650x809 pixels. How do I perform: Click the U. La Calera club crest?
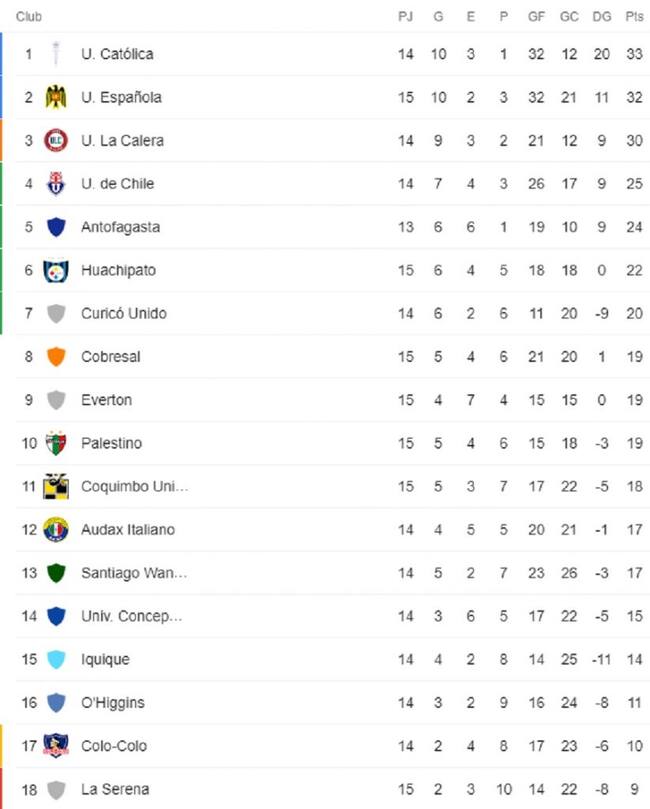tap(56, 141)
